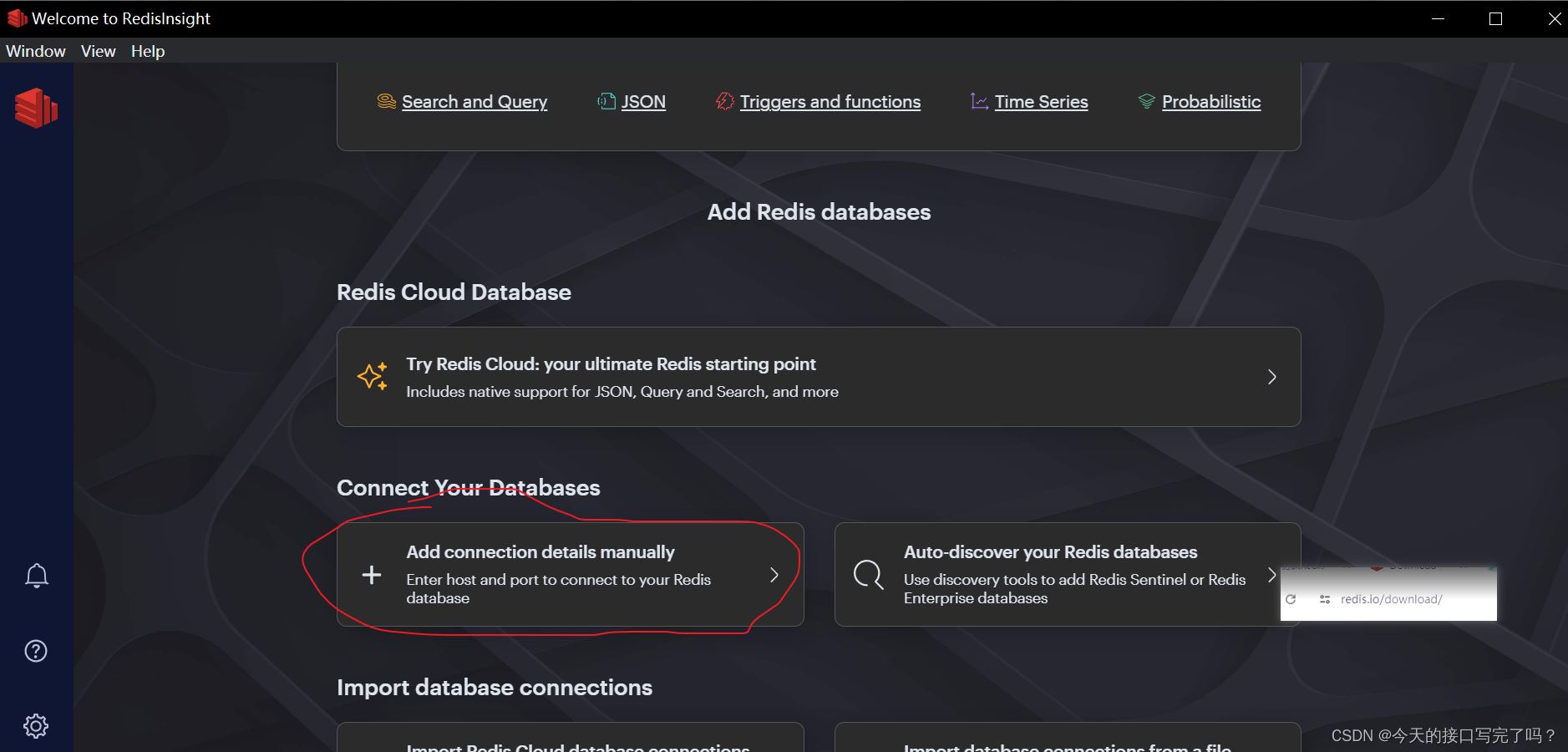Click the Probabilistic layers icon
Image resolution: width=1568 pixels, height=752 pixels.
1146,101
